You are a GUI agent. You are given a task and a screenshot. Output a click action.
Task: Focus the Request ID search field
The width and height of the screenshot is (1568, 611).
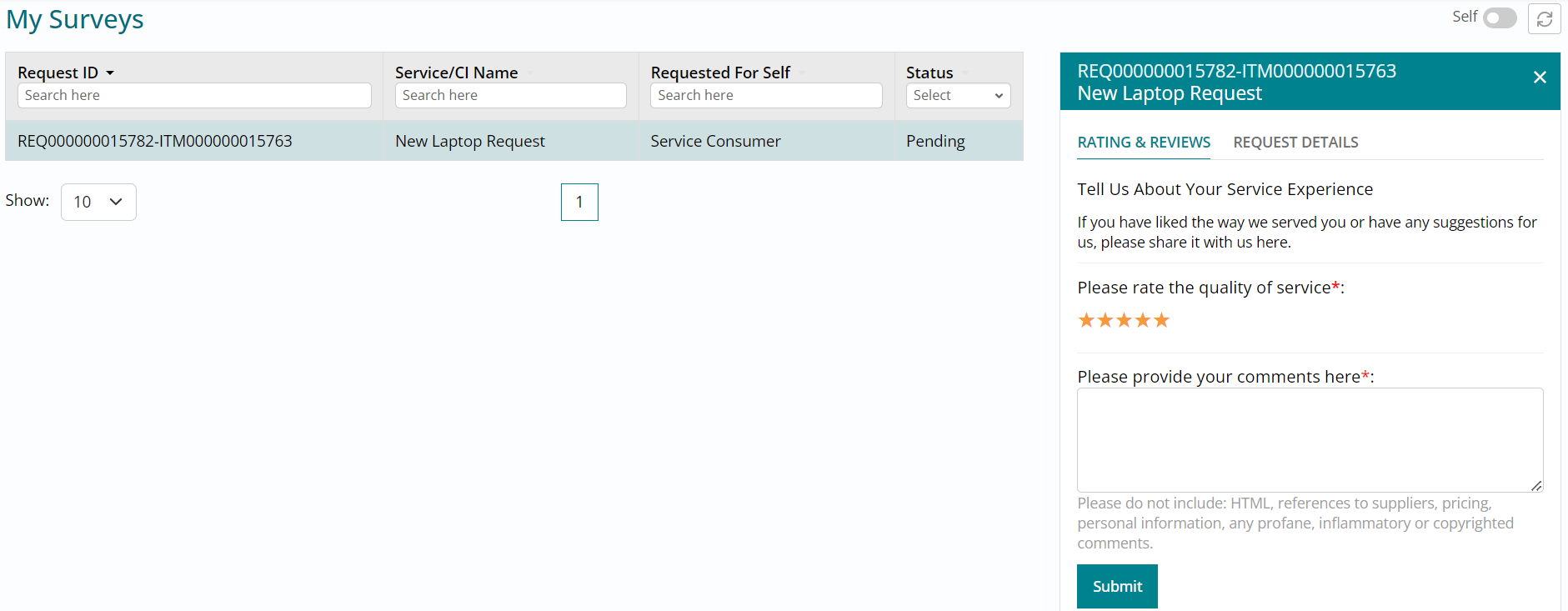(194, 96)
